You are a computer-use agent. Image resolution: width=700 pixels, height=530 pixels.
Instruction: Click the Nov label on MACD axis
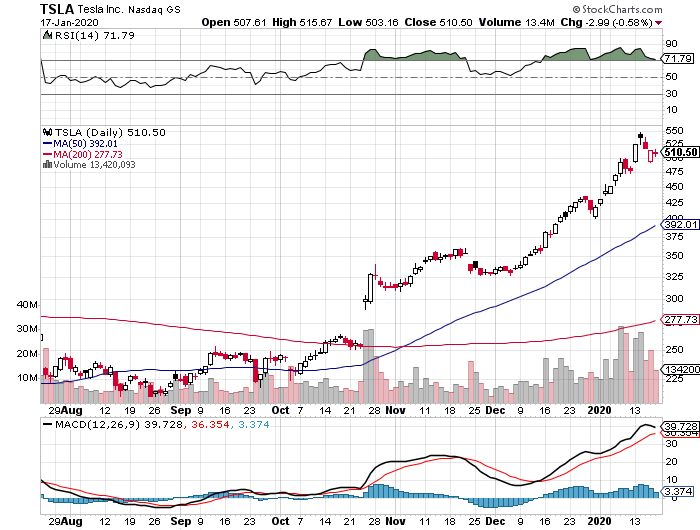[395, 521]
